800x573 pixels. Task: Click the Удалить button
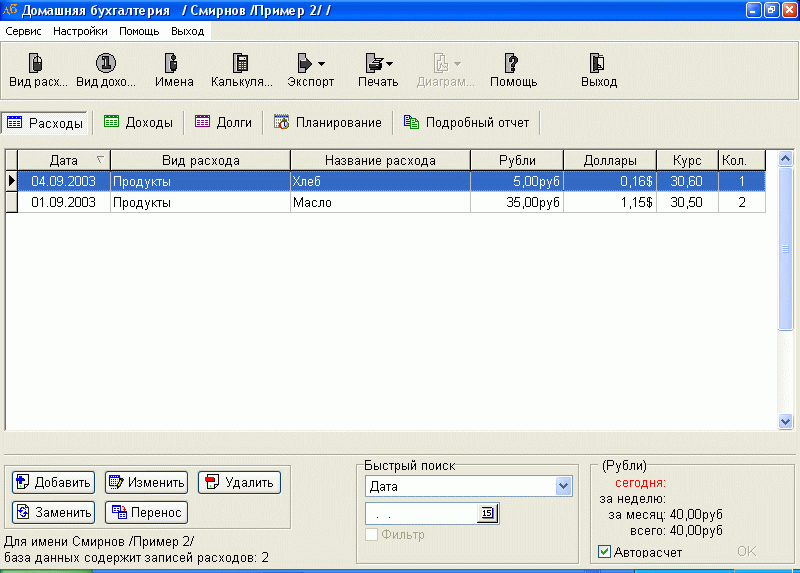coord(239,482)
